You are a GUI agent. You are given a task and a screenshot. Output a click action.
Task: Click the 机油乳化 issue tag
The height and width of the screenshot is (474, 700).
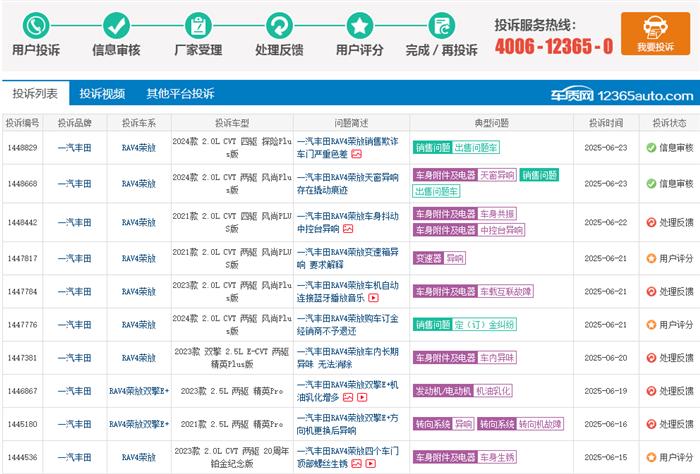493,391
